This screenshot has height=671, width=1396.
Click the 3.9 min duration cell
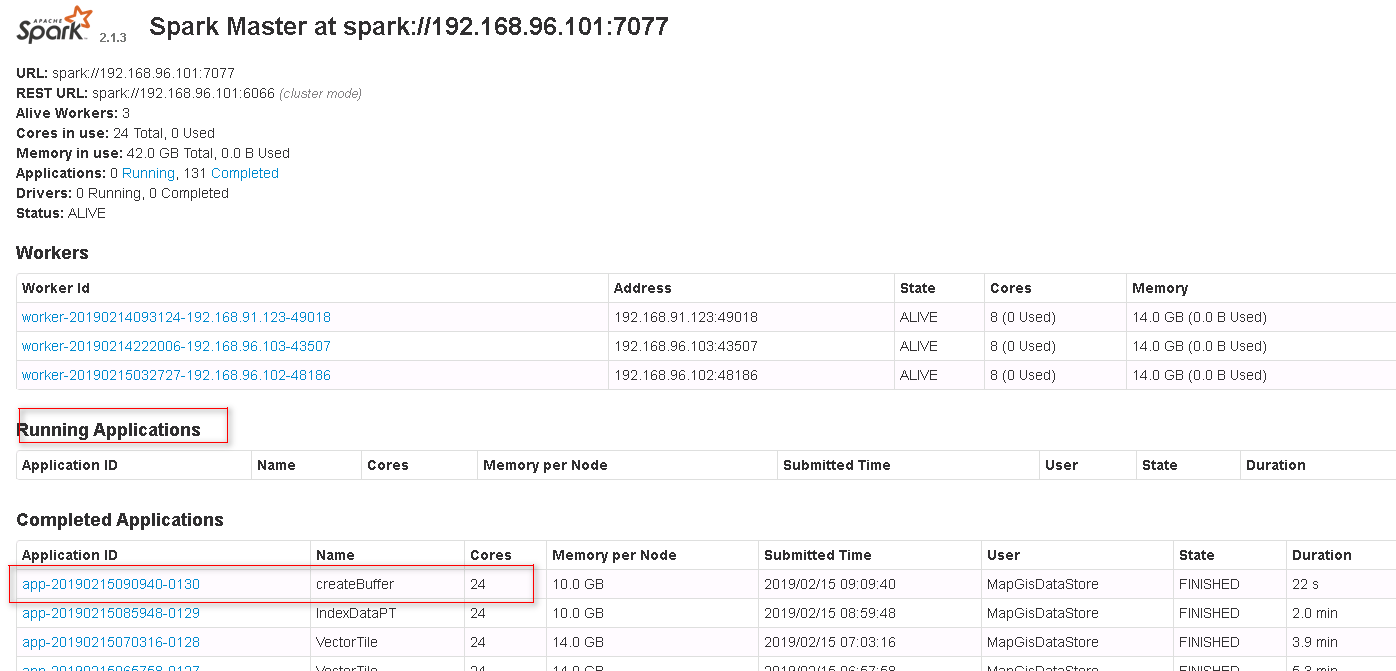pos(1315,642)
